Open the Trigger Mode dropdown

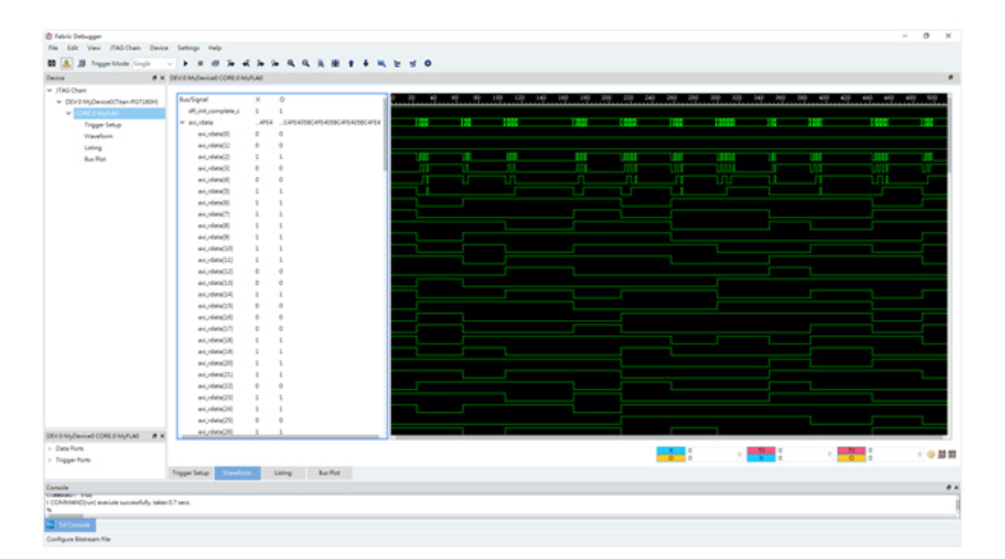pyautogui.click(x=153, y=63)
